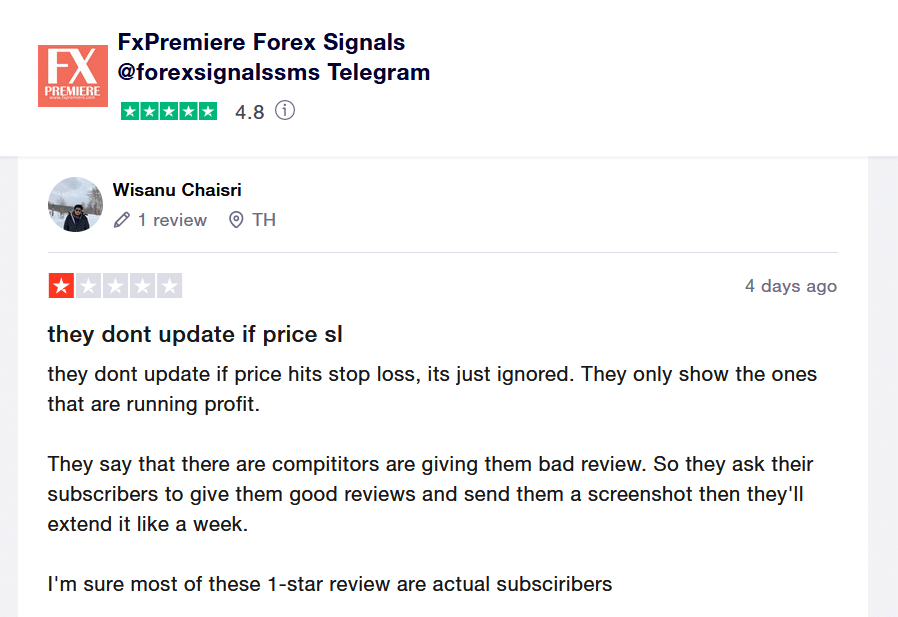
Task: Click the FX Premiere logo
Action: [73, 72]
